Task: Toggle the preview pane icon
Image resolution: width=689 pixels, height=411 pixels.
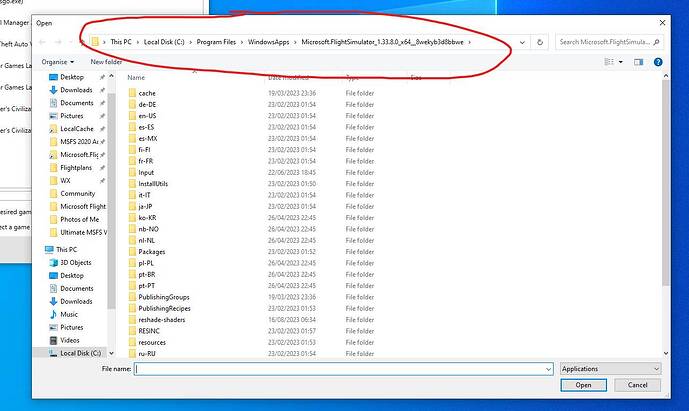Action: click(638, 62)
